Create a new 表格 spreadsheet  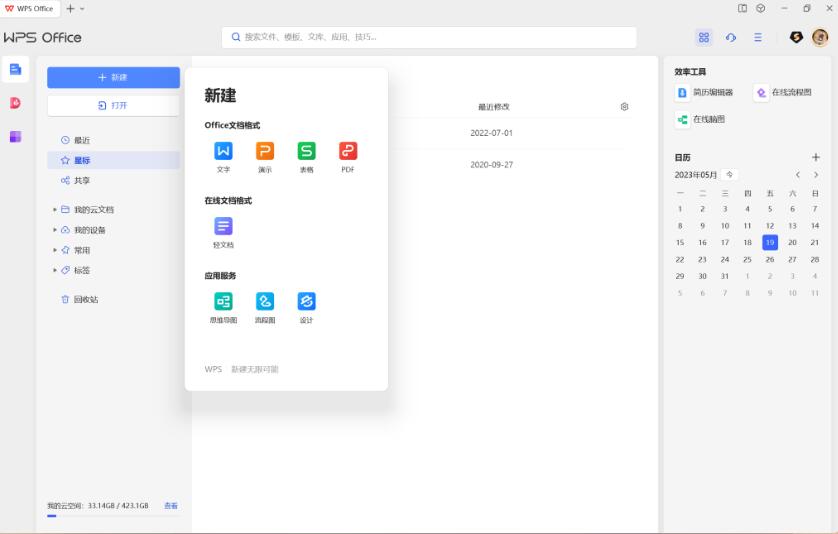point(306,151)
